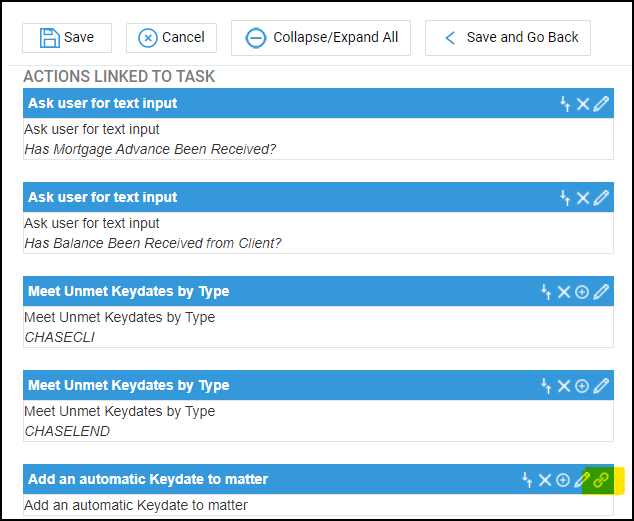Click Save and Go Back
The height and width of the screenshot is (521, 634).
click(x=508, y=38)
